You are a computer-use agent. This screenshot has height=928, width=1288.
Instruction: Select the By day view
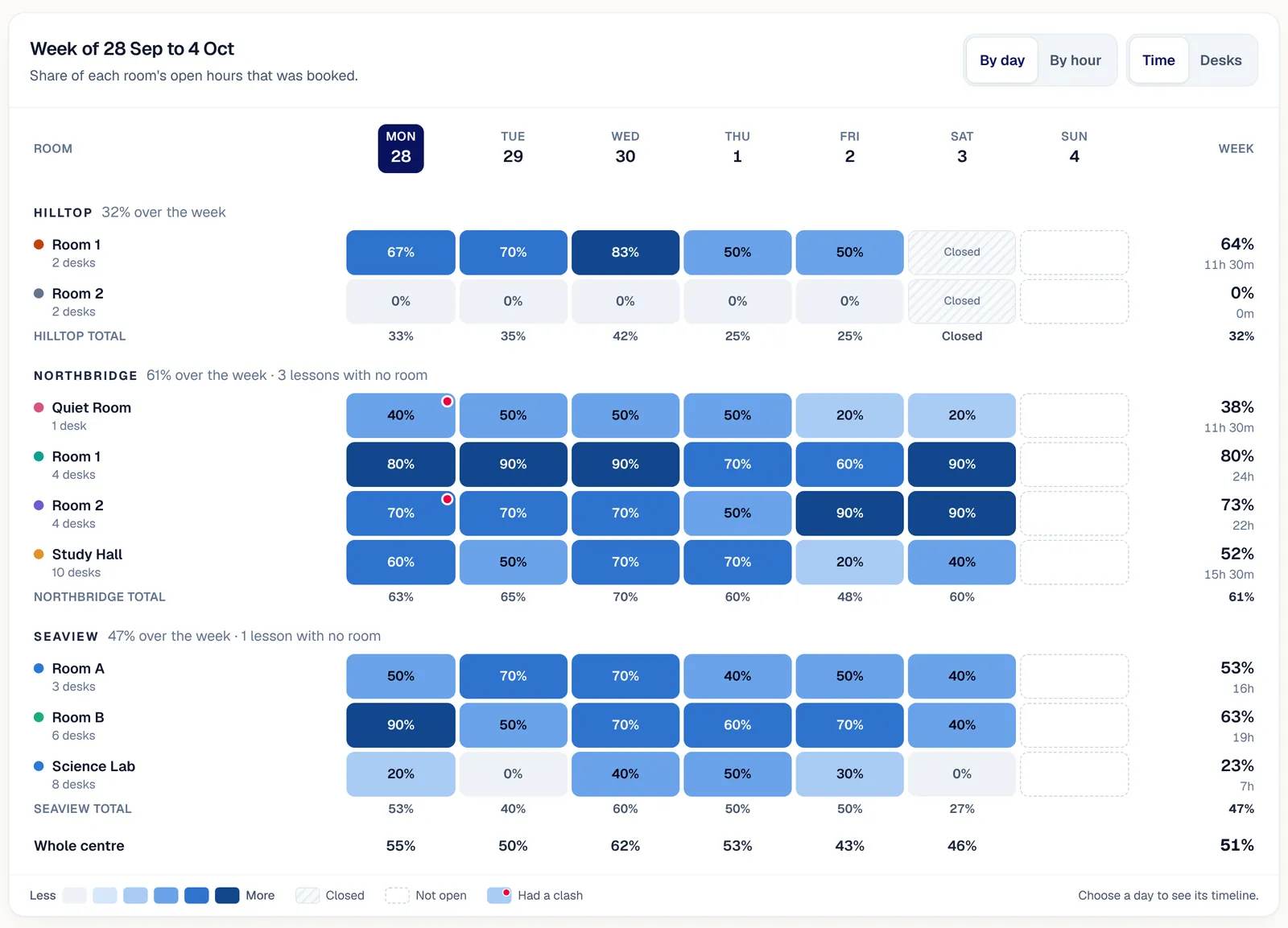[1001, 60]
